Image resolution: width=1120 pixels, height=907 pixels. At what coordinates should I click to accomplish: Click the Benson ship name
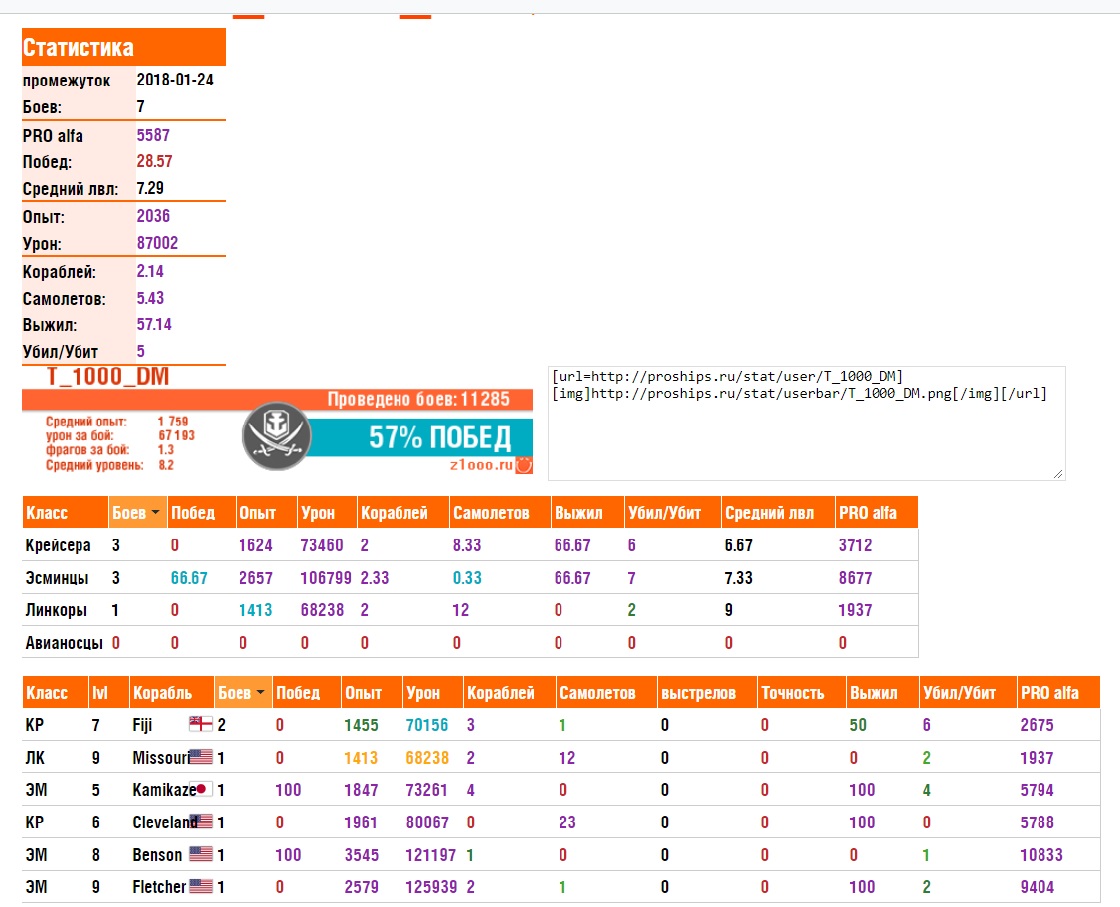156,855
